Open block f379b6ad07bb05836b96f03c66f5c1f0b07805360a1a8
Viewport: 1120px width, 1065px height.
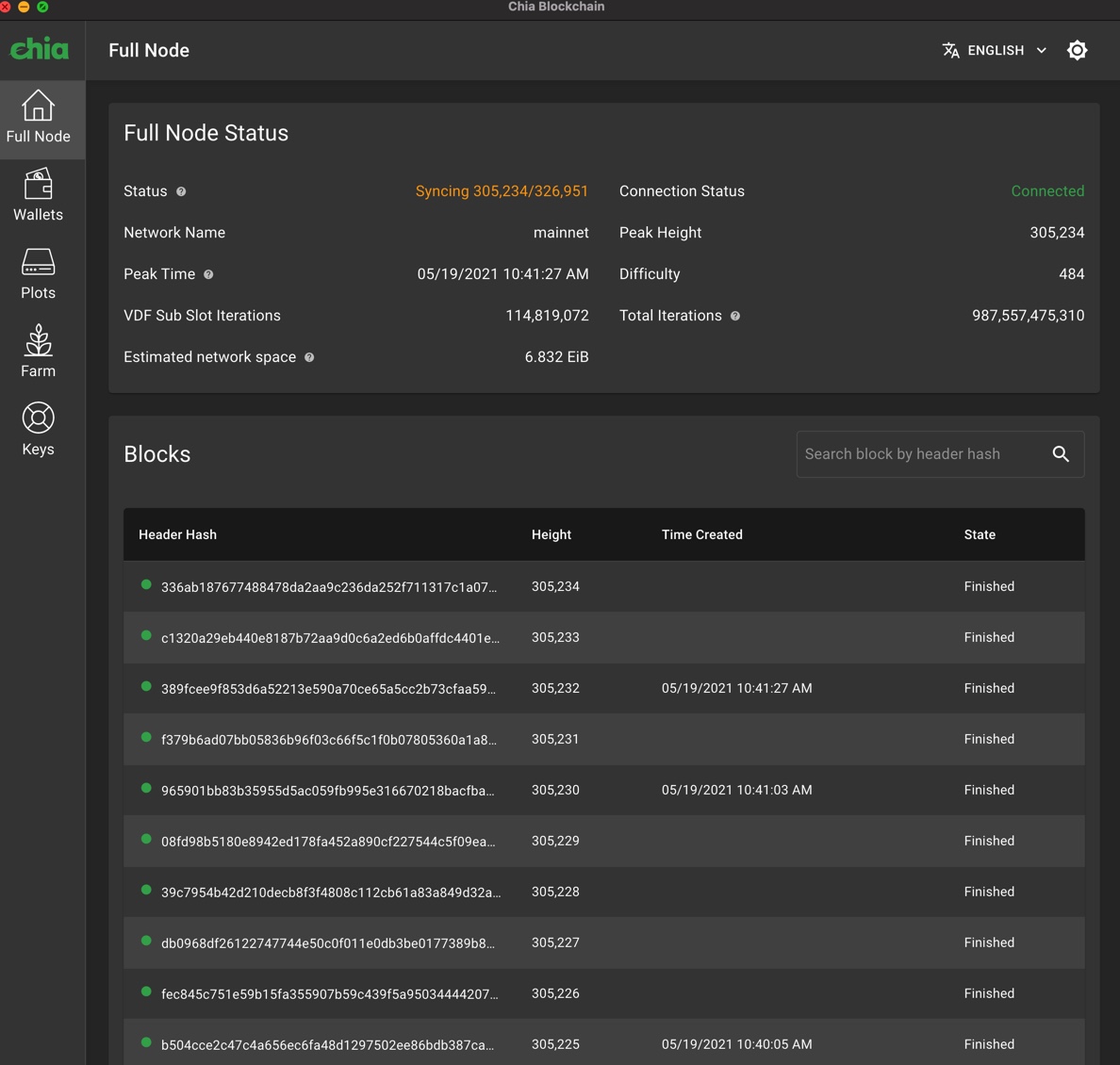(x=329, y=740)
